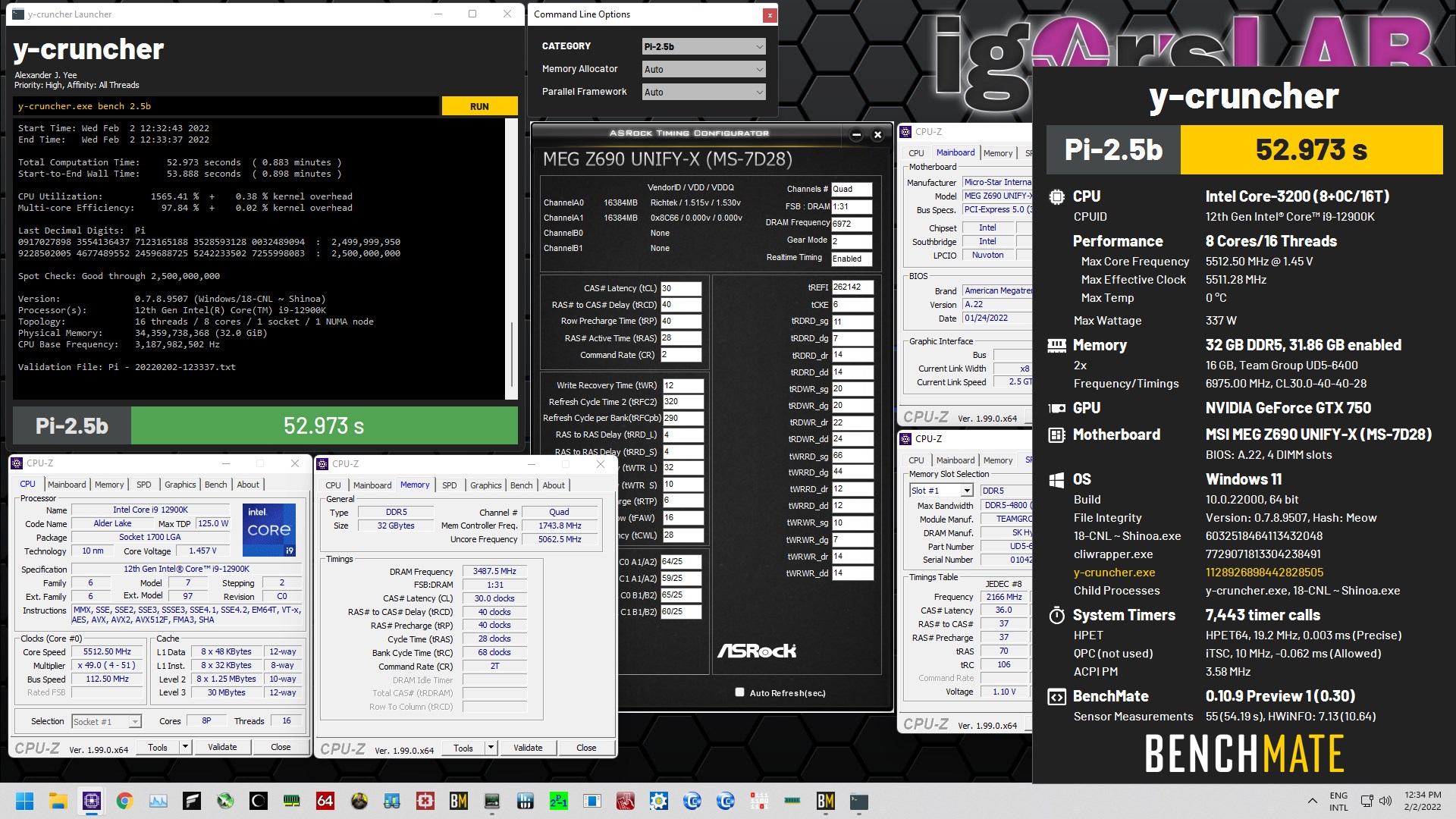Open the red binary digits taskbar icon
The height and width of the screenshot is (819, 1456).
pyautogui.click(x=758, y=801)
